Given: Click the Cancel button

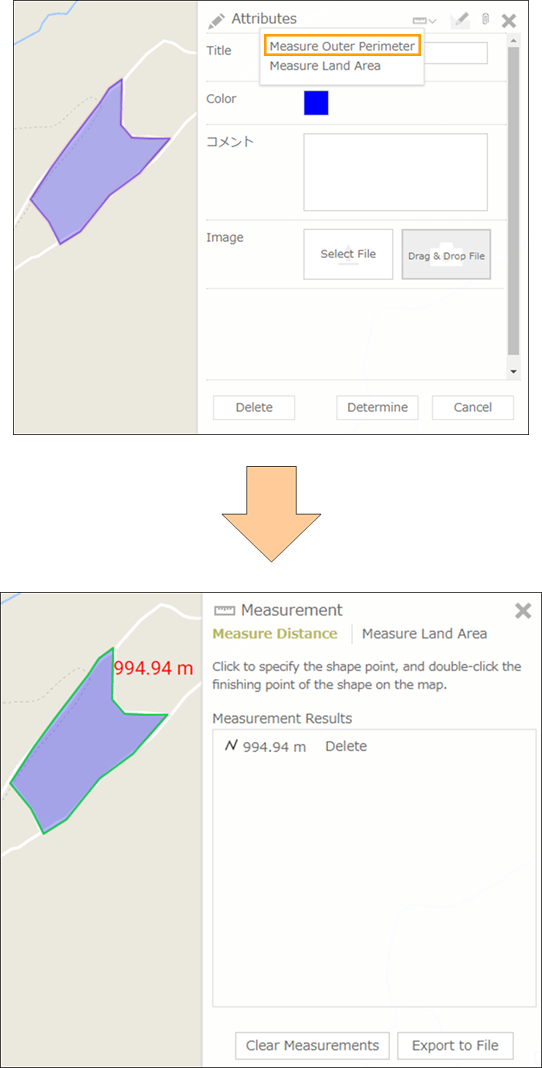Looking at the screenshot, I should pyautogui.click(x=473, y=407).
